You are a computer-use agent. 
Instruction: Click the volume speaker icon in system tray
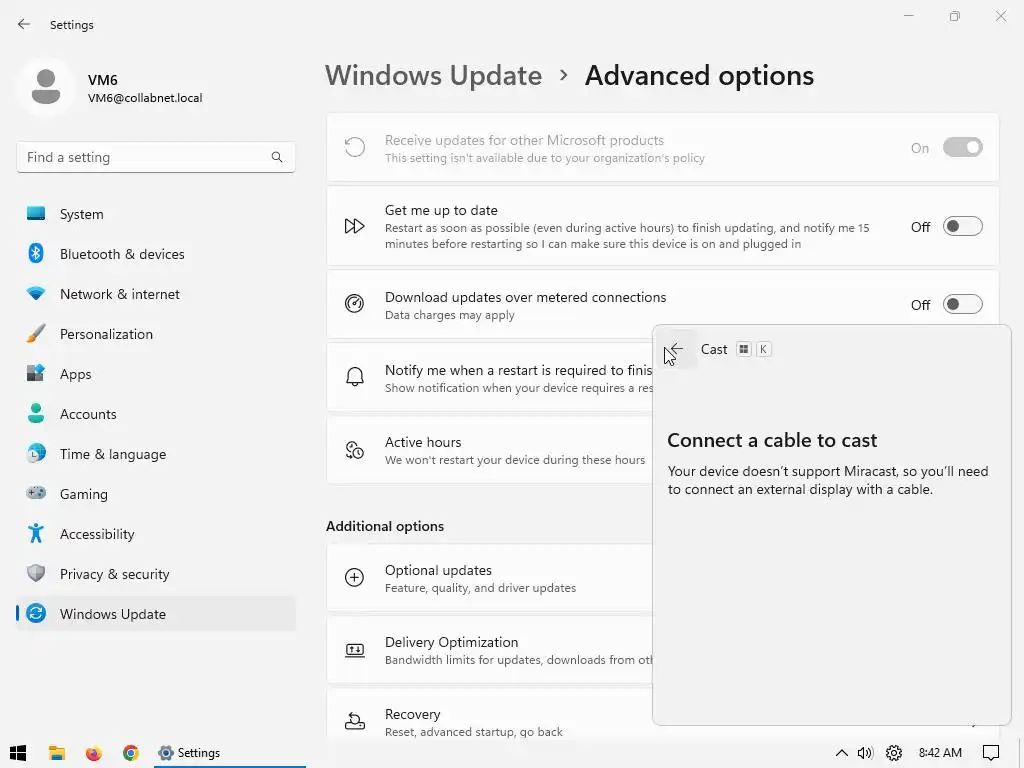pos(865,752)
